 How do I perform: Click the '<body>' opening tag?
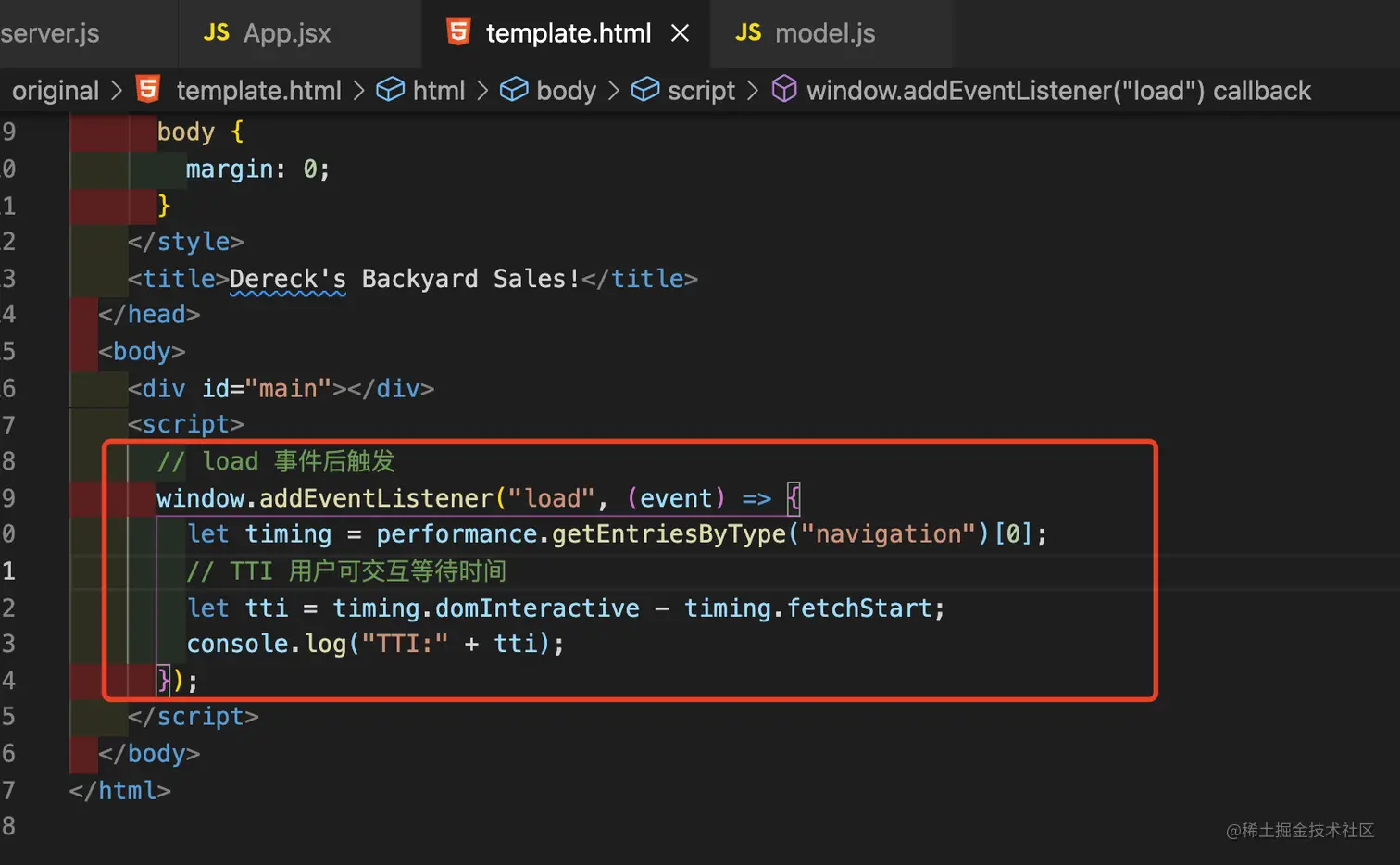pos(142,352)
